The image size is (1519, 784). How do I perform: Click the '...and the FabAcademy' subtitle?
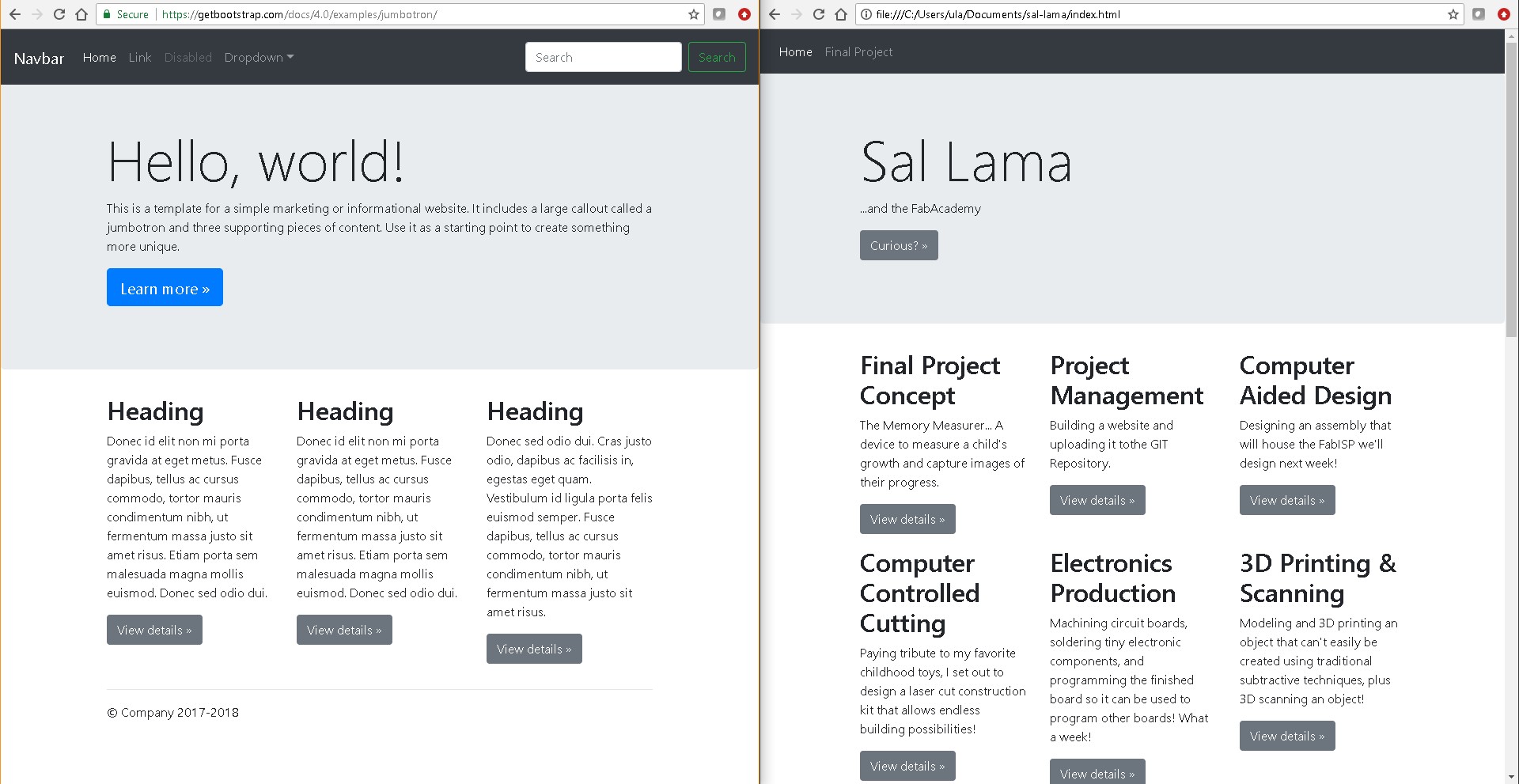(x=921, y=208)
